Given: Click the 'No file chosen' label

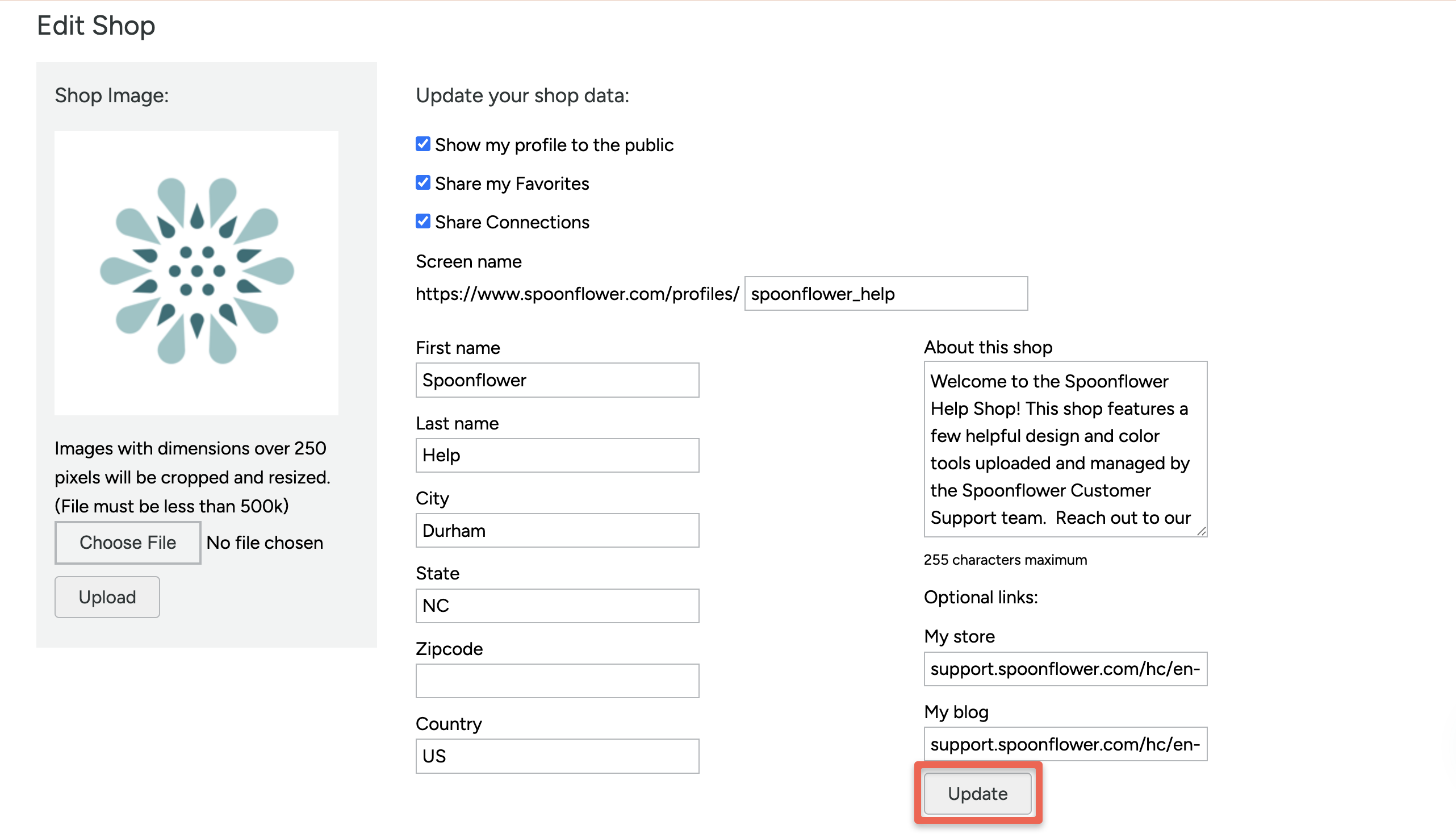Looking at the screenshot, I should [264, 542].
